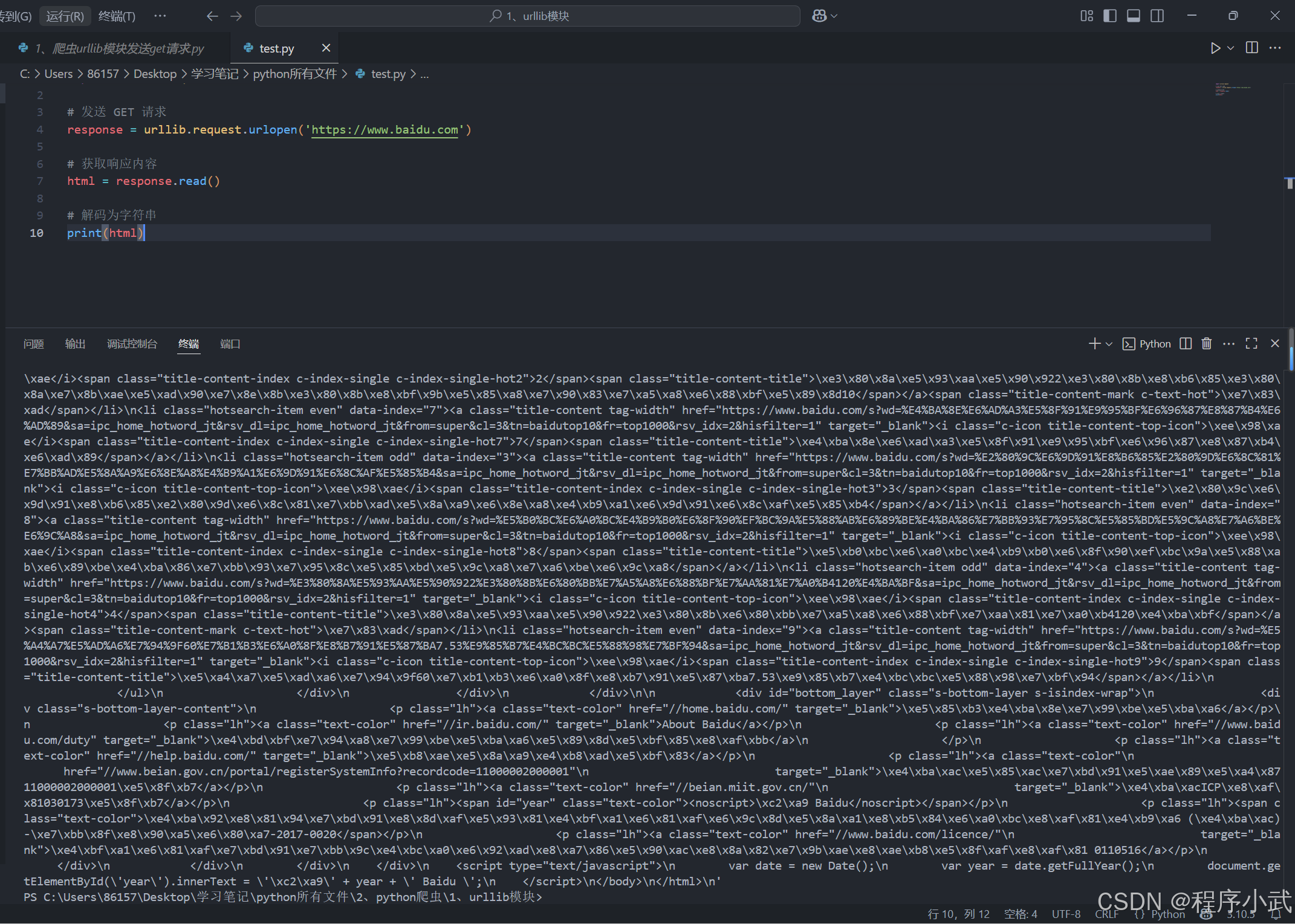Click the 行 10, 列 12 status item
Image resolution: width=1295 pixels, height=924 pixels.
959,914
